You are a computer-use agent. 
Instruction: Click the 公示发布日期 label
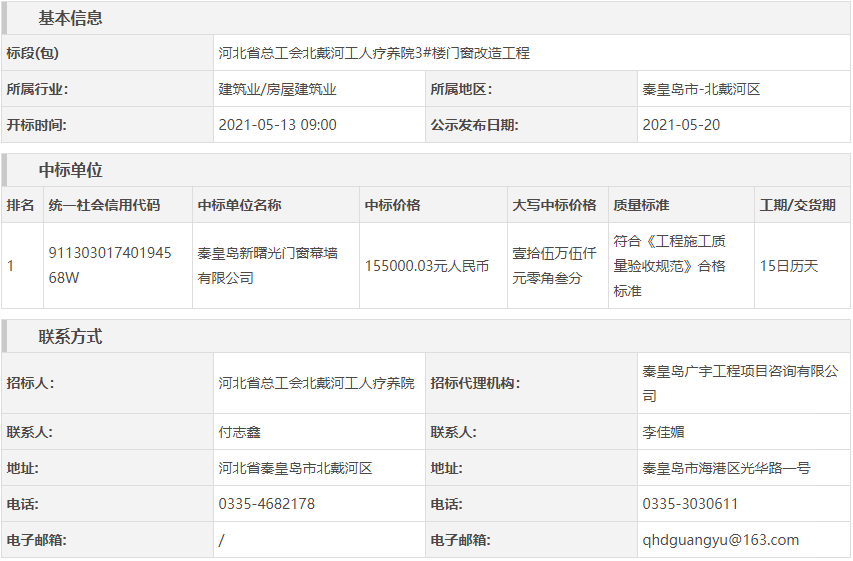474,125
